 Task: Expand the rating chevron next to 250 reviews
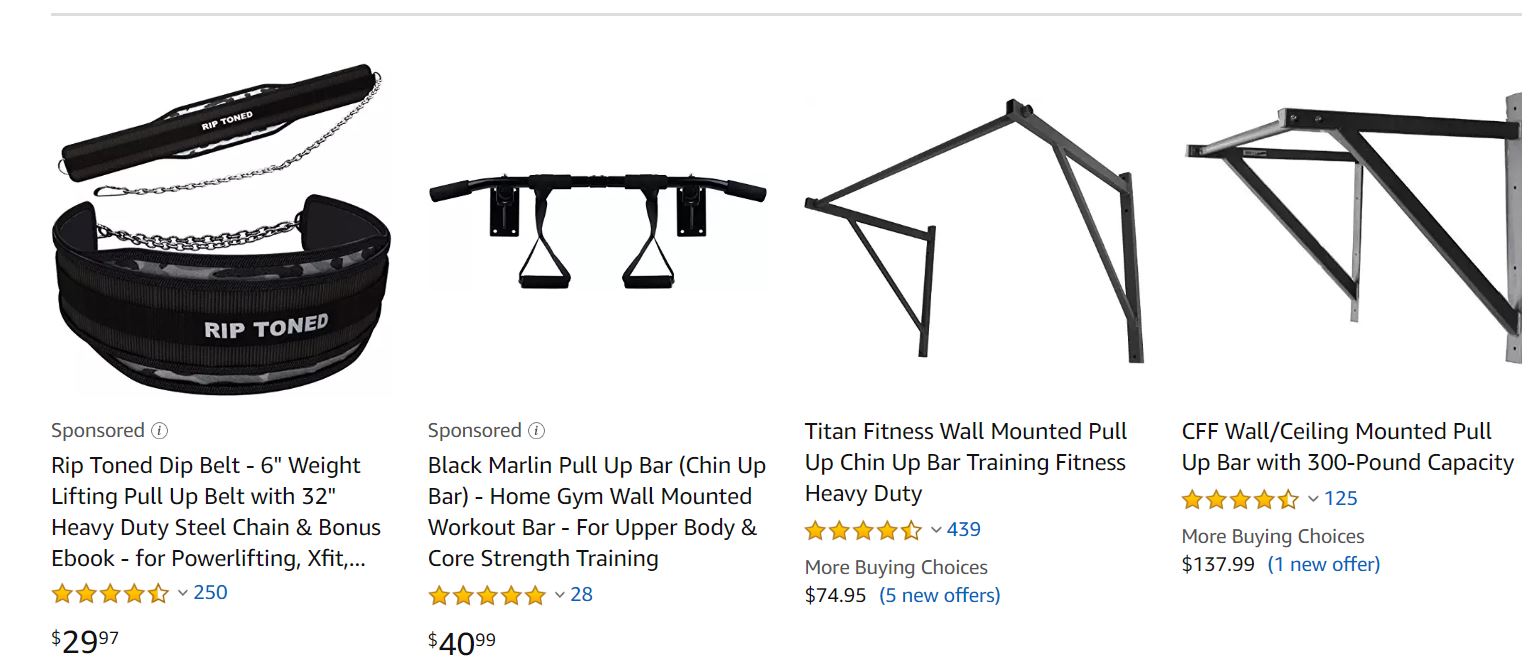pos(183,593)
